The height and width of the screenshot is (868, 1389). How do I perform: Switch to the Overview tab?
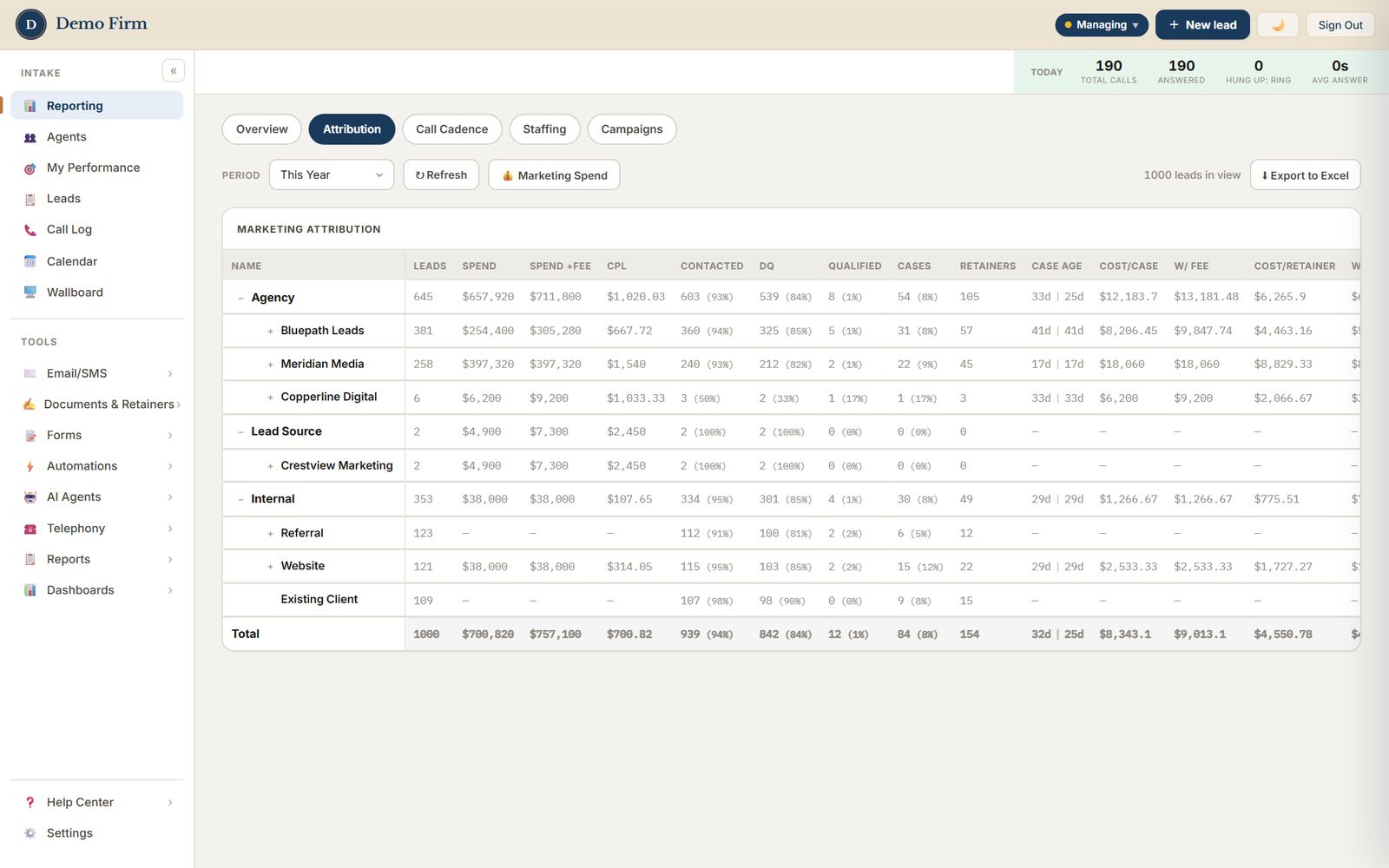point(262,129)
